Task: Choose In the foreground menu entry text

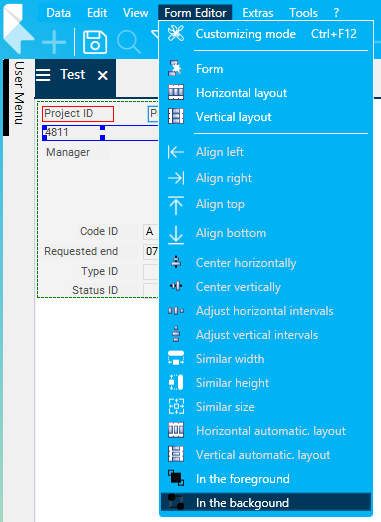Action: 243,479
